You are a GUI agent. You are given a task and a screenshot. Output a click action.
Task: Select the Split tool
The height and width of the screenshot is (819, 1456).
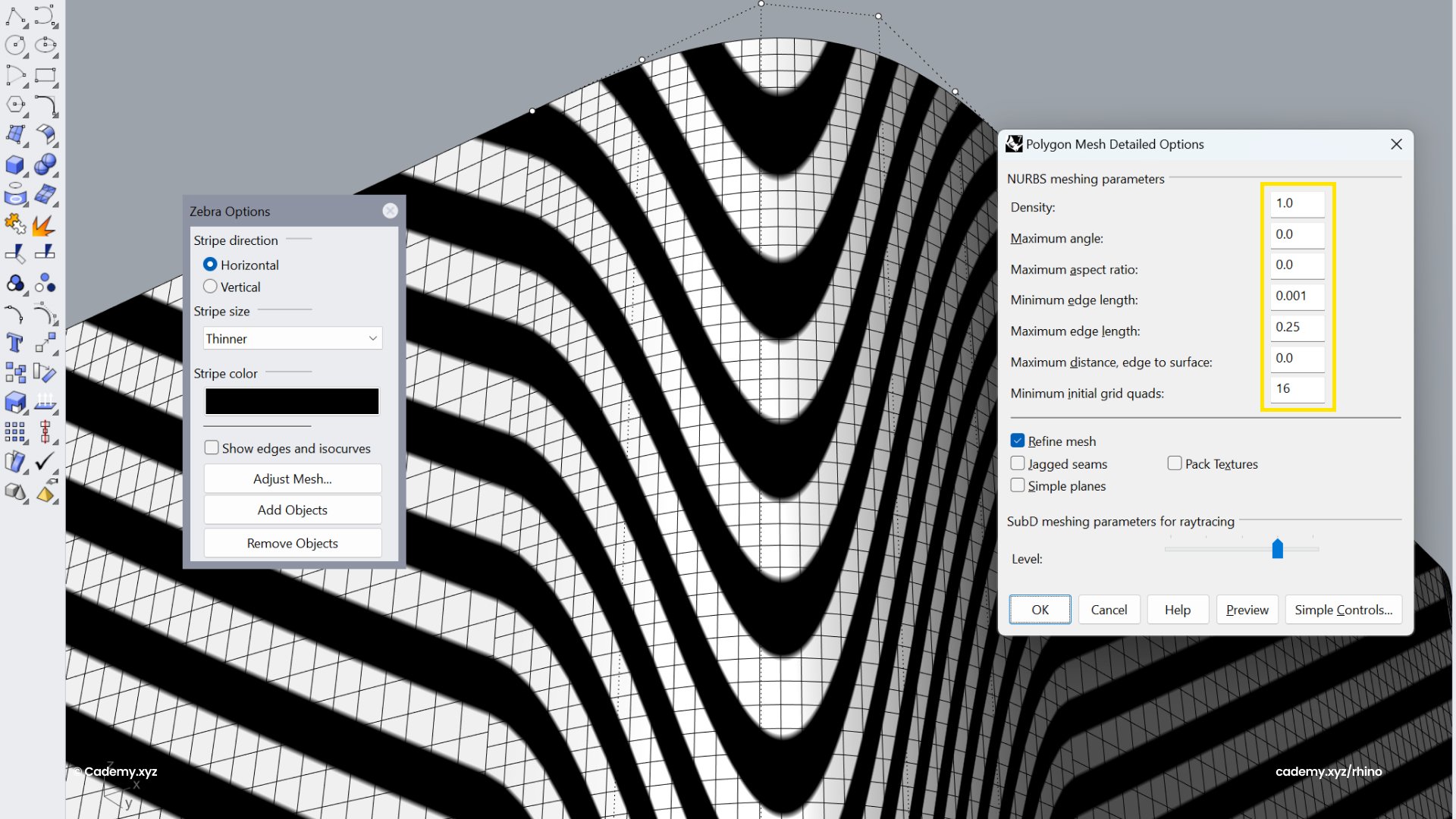(45, 254)
